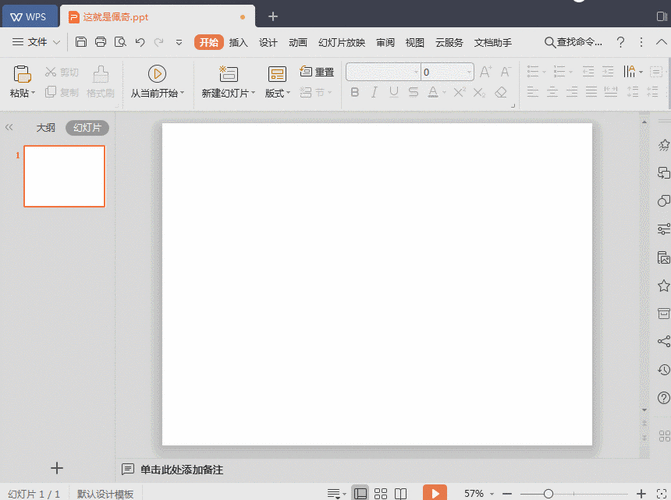Toggle Subscript formatting
Image resolution: width=671 pixels, height=500 pixels.
pyautogui.click(x=479, y=92)
